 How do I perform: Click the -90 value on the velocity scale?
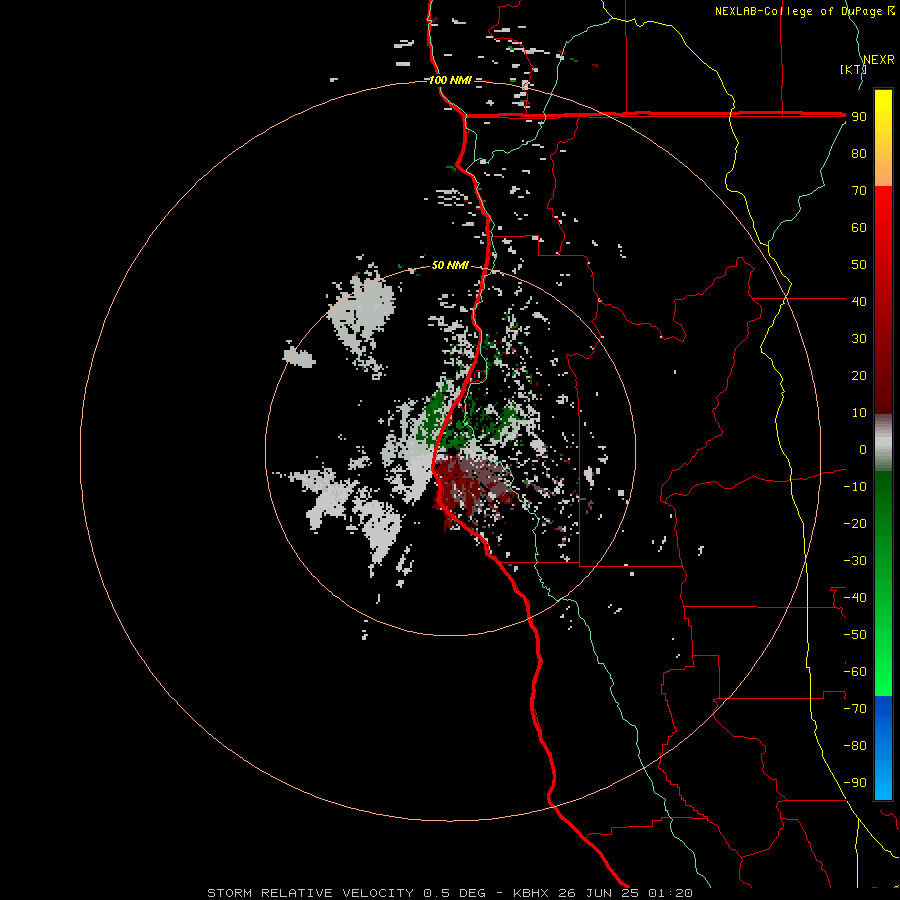[855, 783]
